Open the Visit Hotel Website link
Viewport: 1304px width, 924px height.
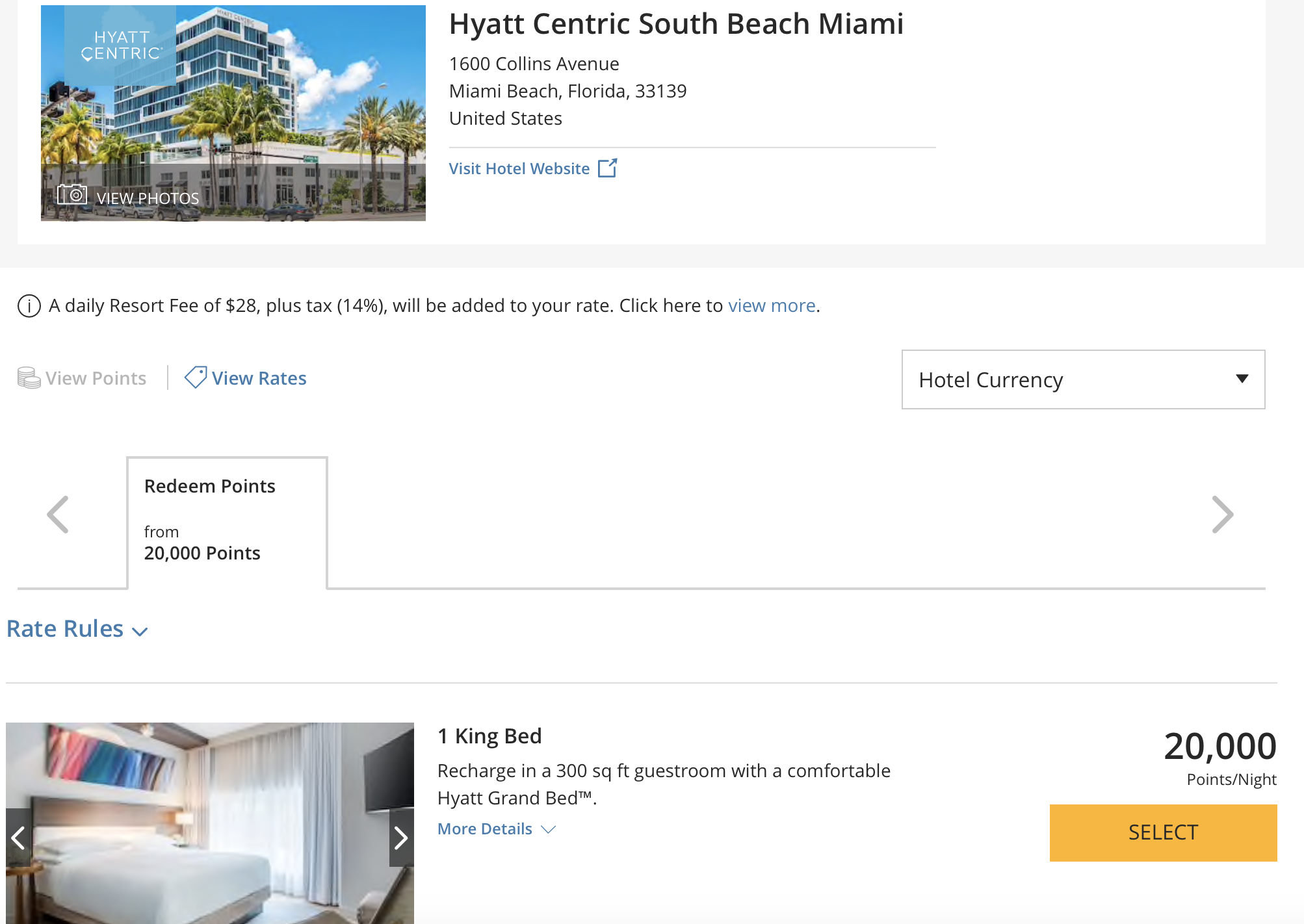pos(519,168)
